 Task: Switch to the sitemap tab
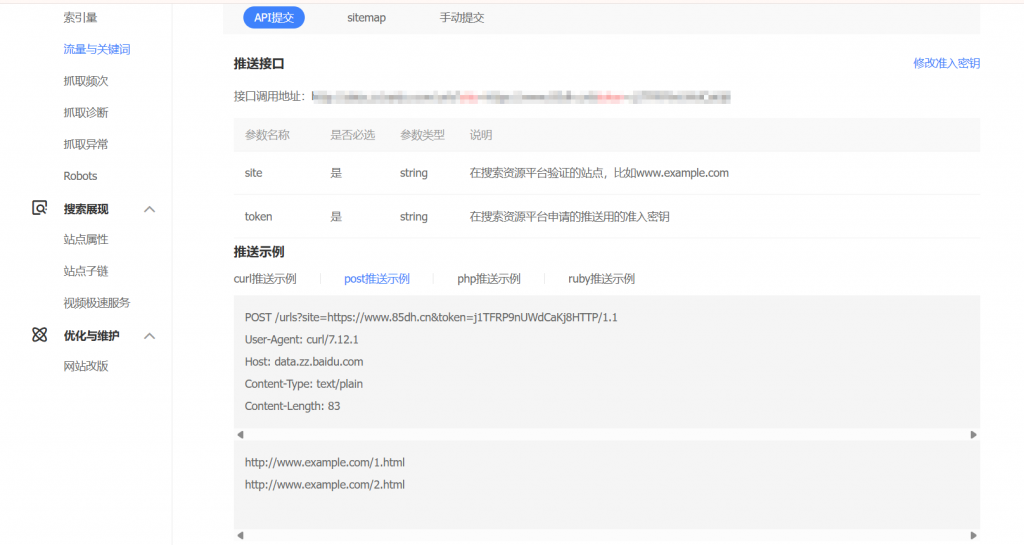(x=366, y=18)
